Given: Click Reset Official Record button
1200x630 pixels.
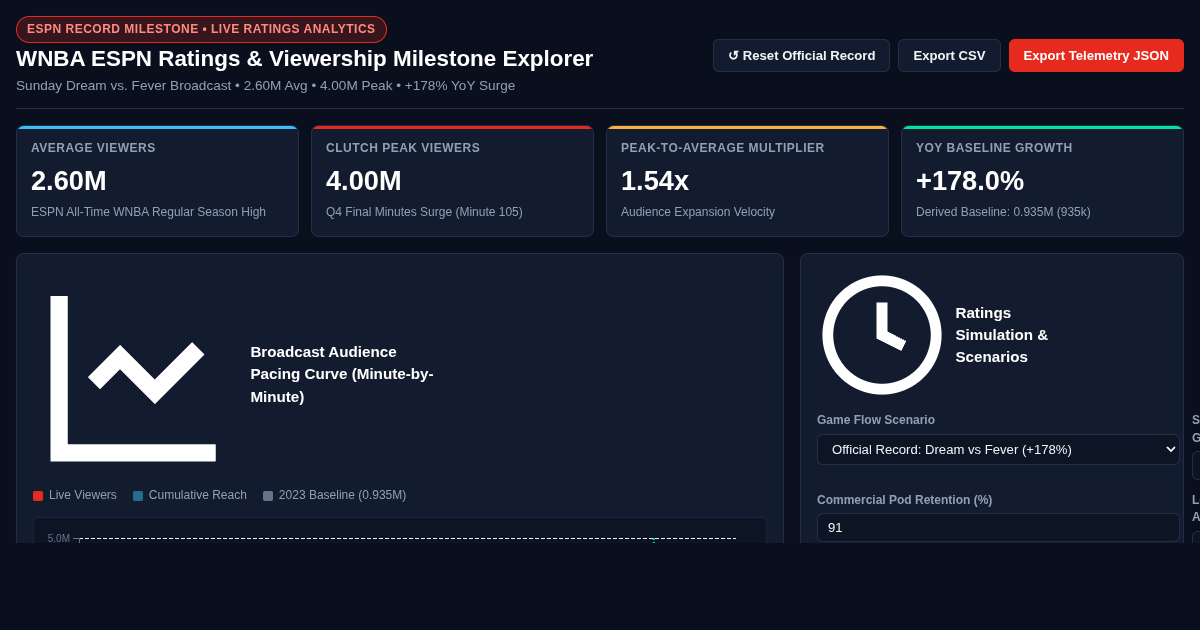Looking at the screenshot, I should (x=801, y=56).
